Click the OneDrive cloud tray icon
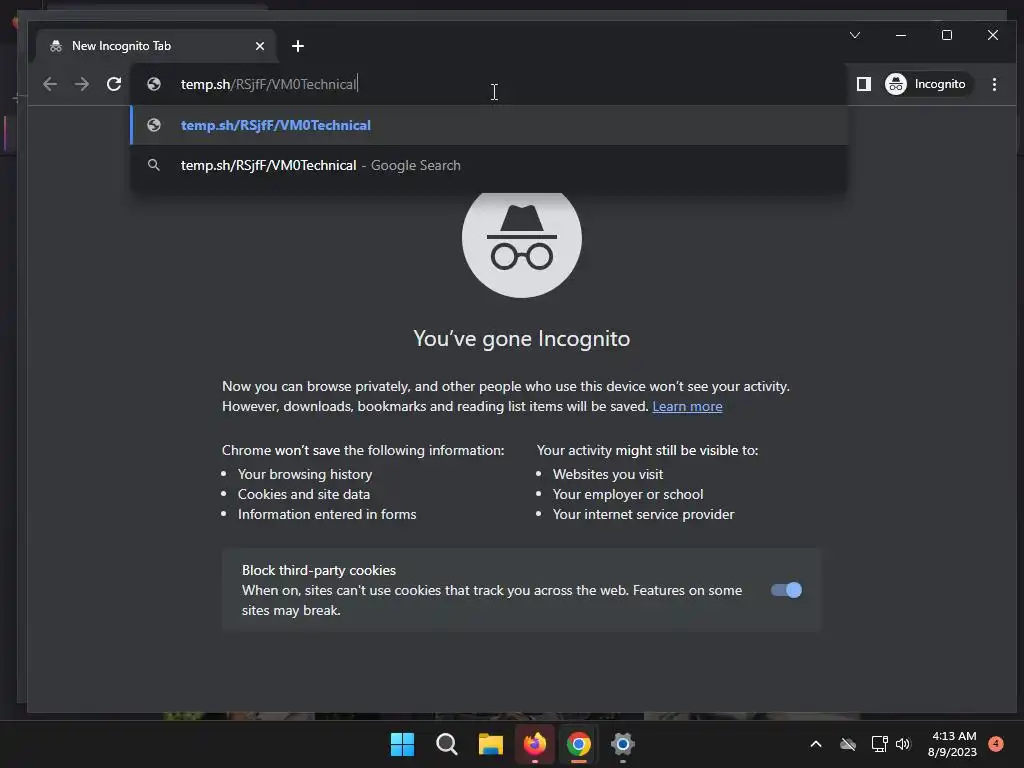The height and width of the screenshot is (768, 1024). [848, 744]
